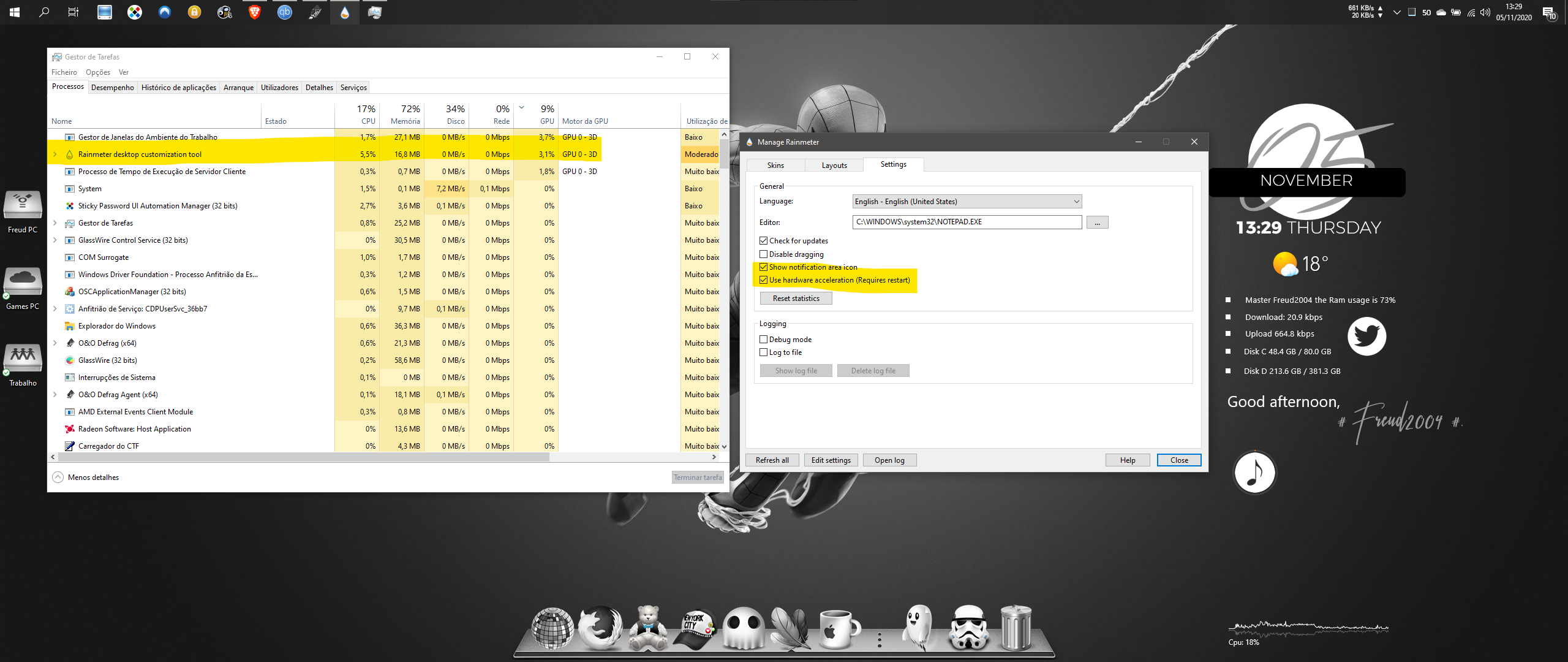Click the Refresh all button

pos(772,460)
